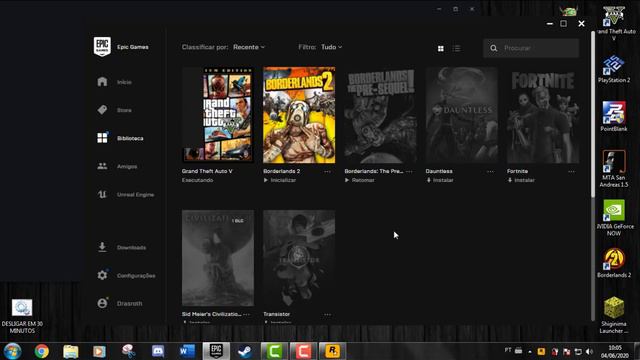Viewport: 640px width, 360px height.
Task: Click the Procurar search field
Action: point(531,48)
